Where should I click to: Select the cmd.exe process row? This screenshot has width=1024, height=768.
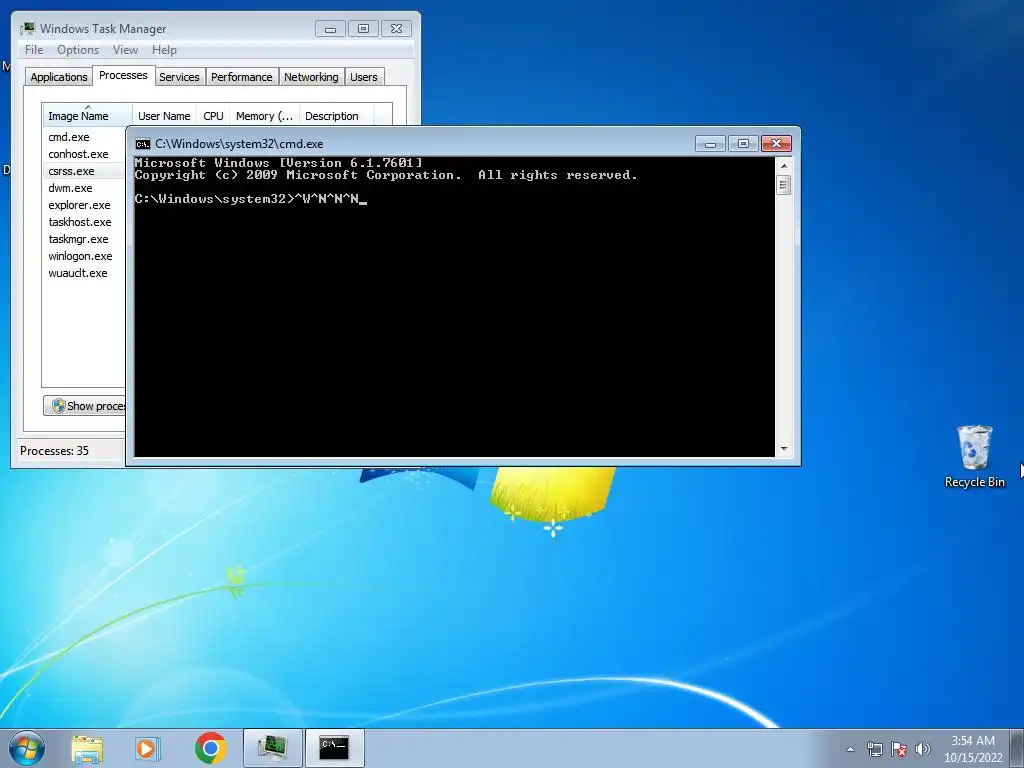click(84, 137)
